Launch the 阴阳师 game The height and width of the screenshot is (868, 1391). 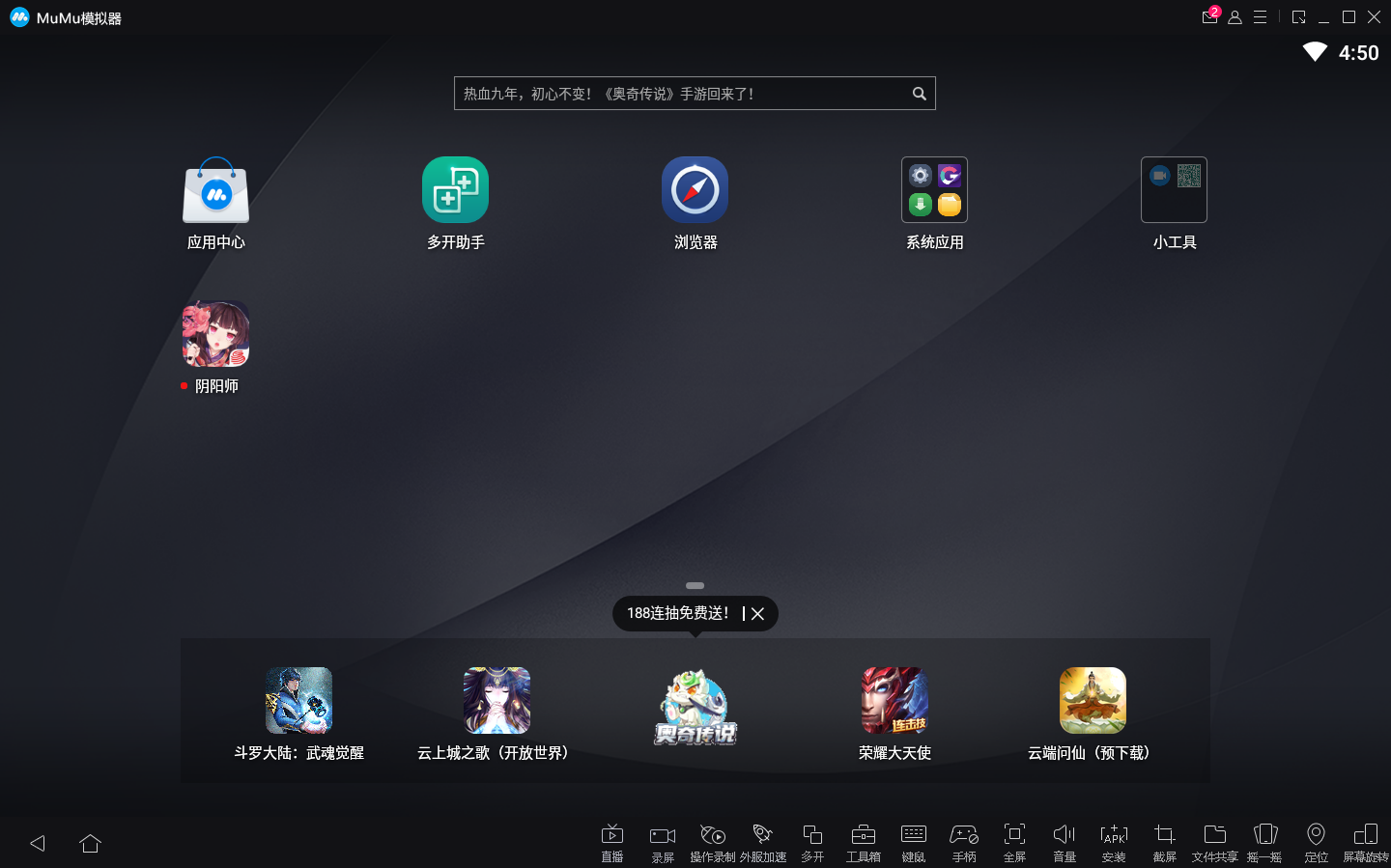(215, 334)
